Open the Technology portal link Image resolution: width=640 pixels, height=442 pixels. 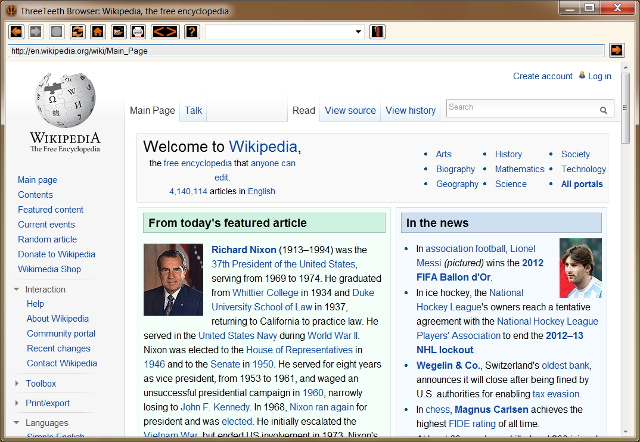583,169
